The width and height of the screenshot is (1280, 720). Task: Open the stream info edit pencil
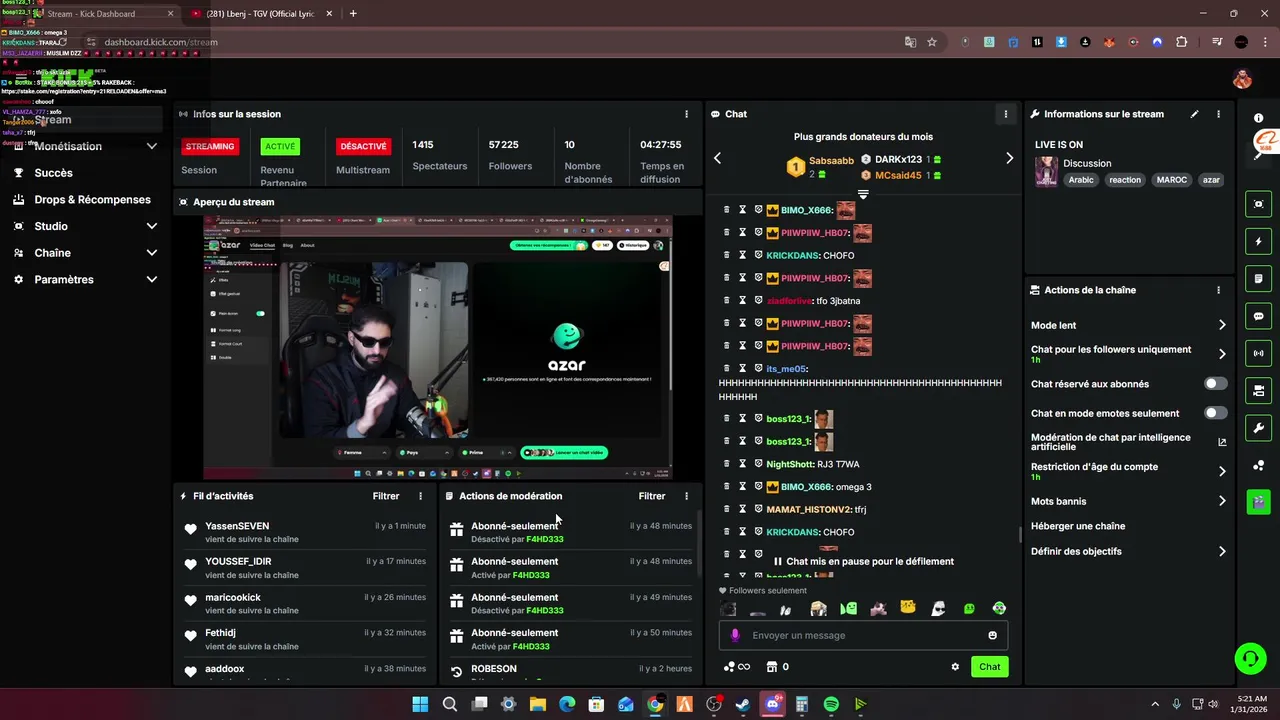click(x=1194, y=114)
